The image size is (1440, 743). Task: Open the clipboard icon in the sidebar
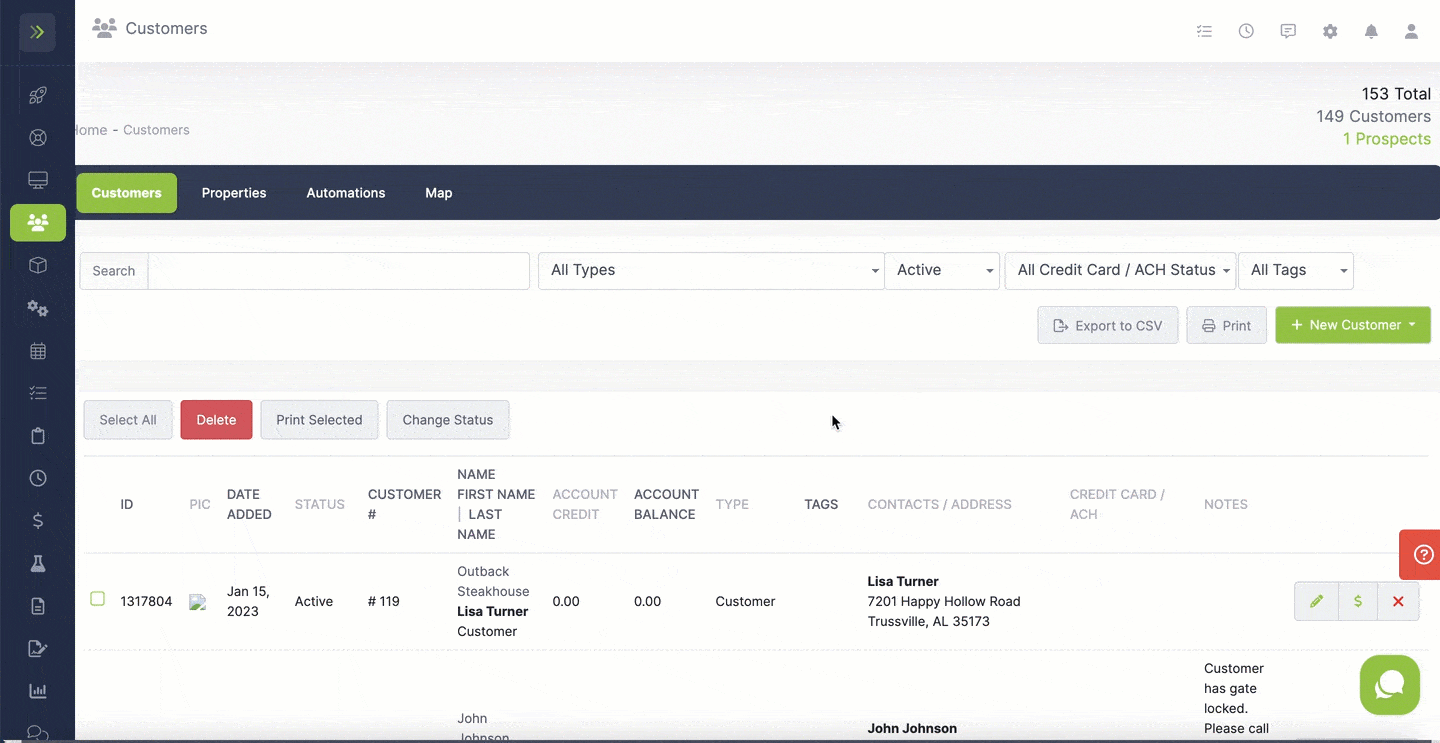coord(38,436)
